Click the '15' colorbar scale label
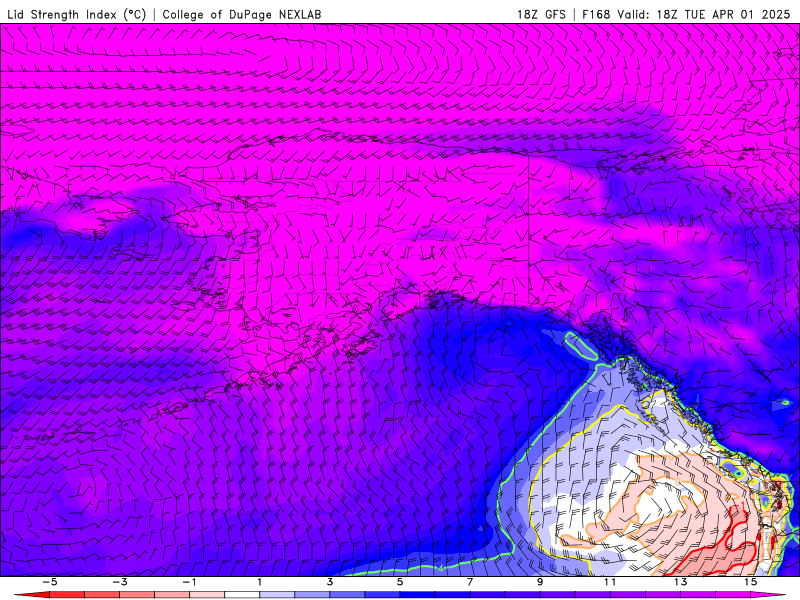800x600 pixels. [751, 582]
